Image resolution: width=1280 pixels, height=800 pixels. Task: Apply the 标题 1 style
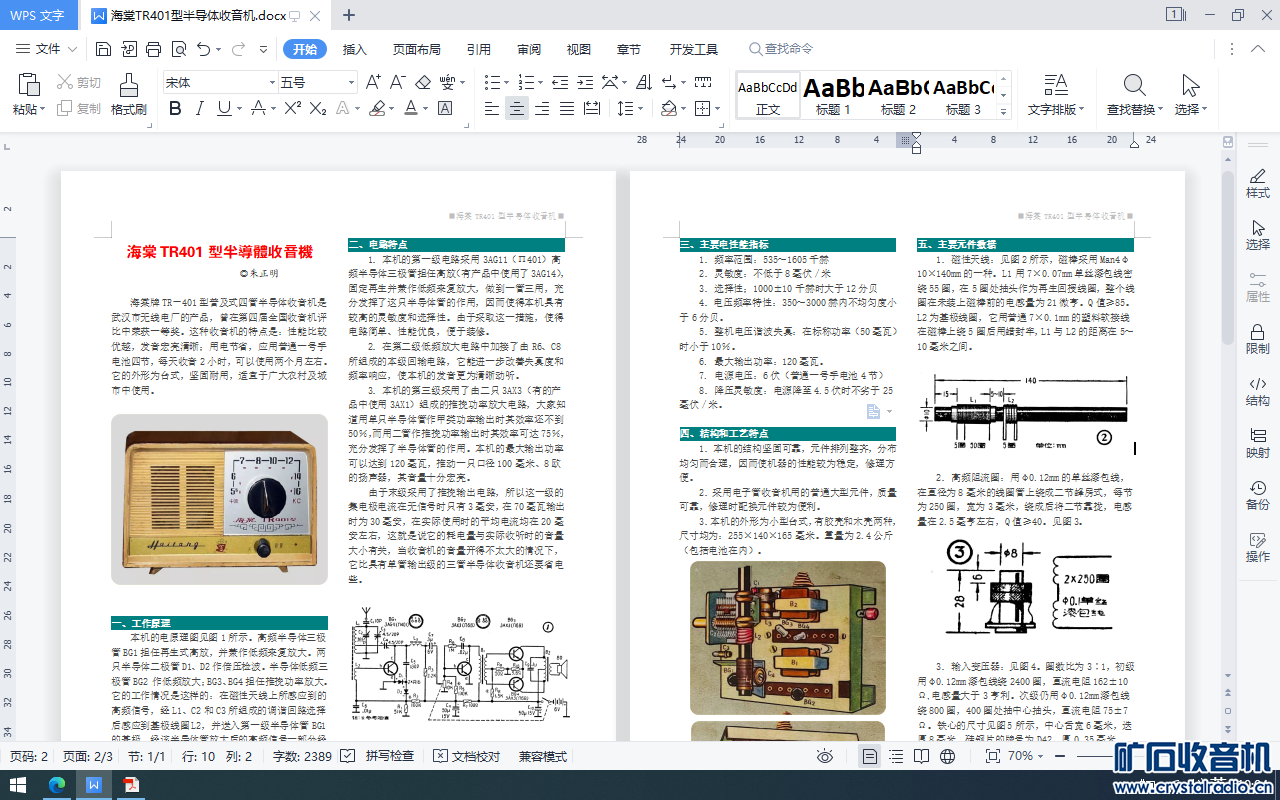(x=833, y=96)
